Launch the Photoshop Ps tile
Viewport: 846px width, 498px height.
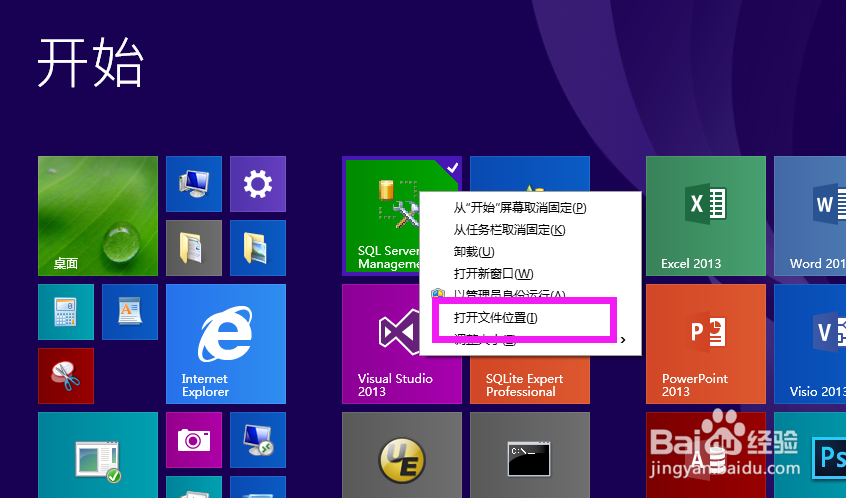coord(810,455)
